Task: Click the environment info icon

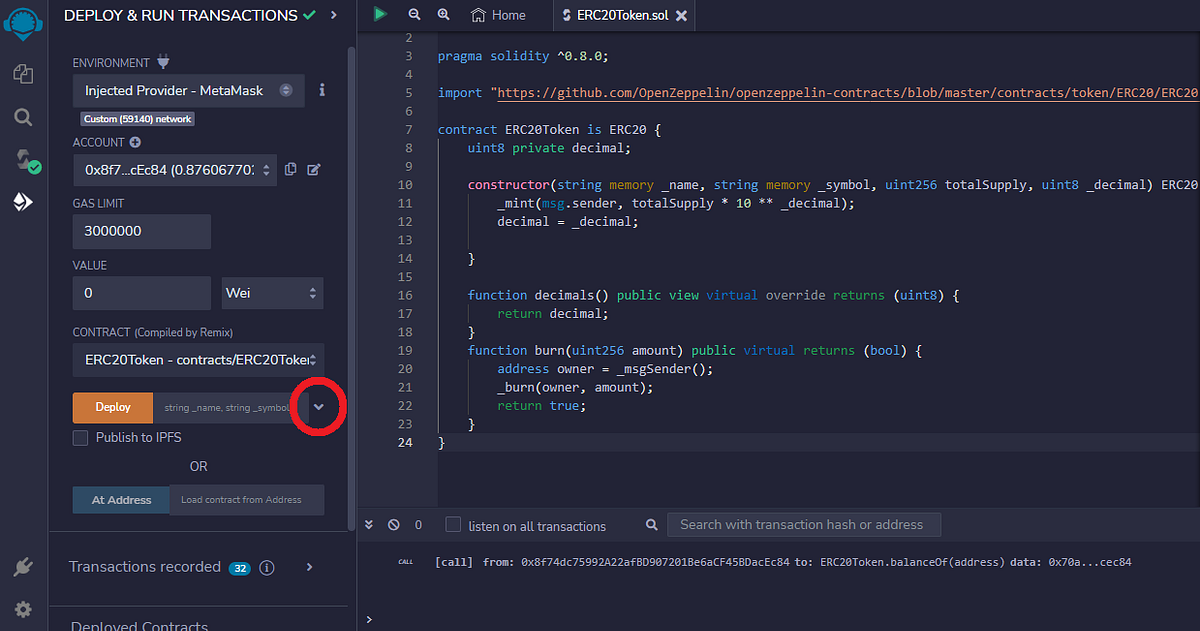Action: [322, 90]
